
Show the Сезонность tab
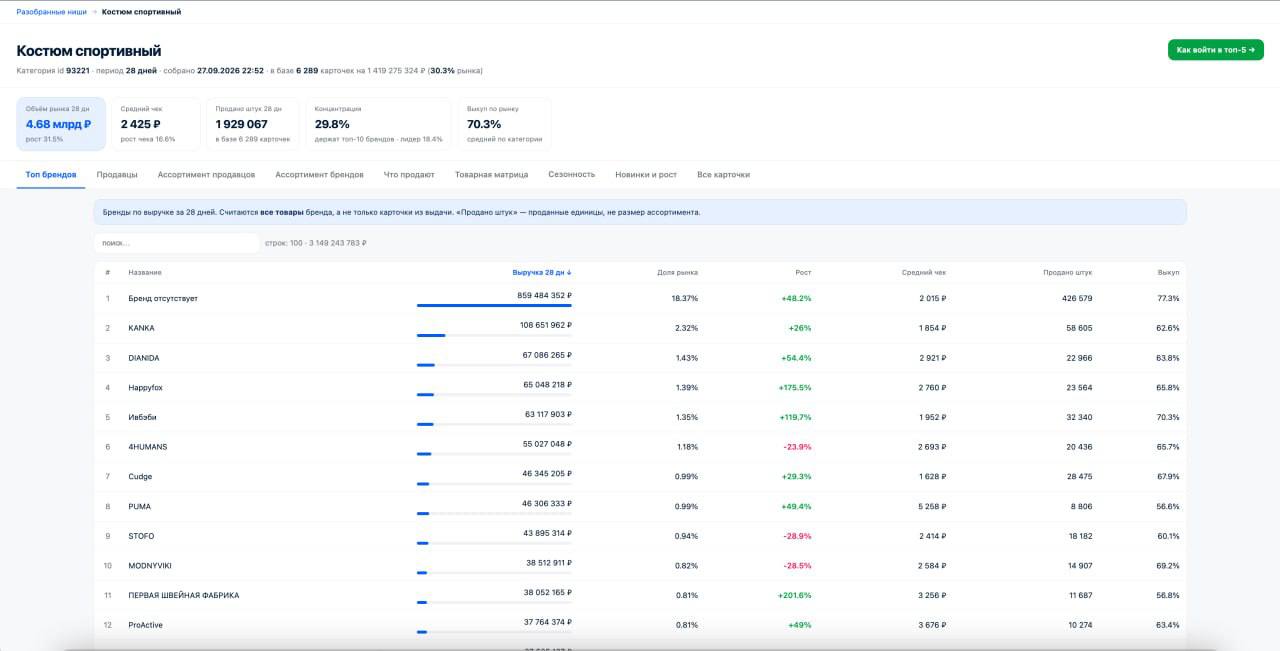(x=571, y=174)
